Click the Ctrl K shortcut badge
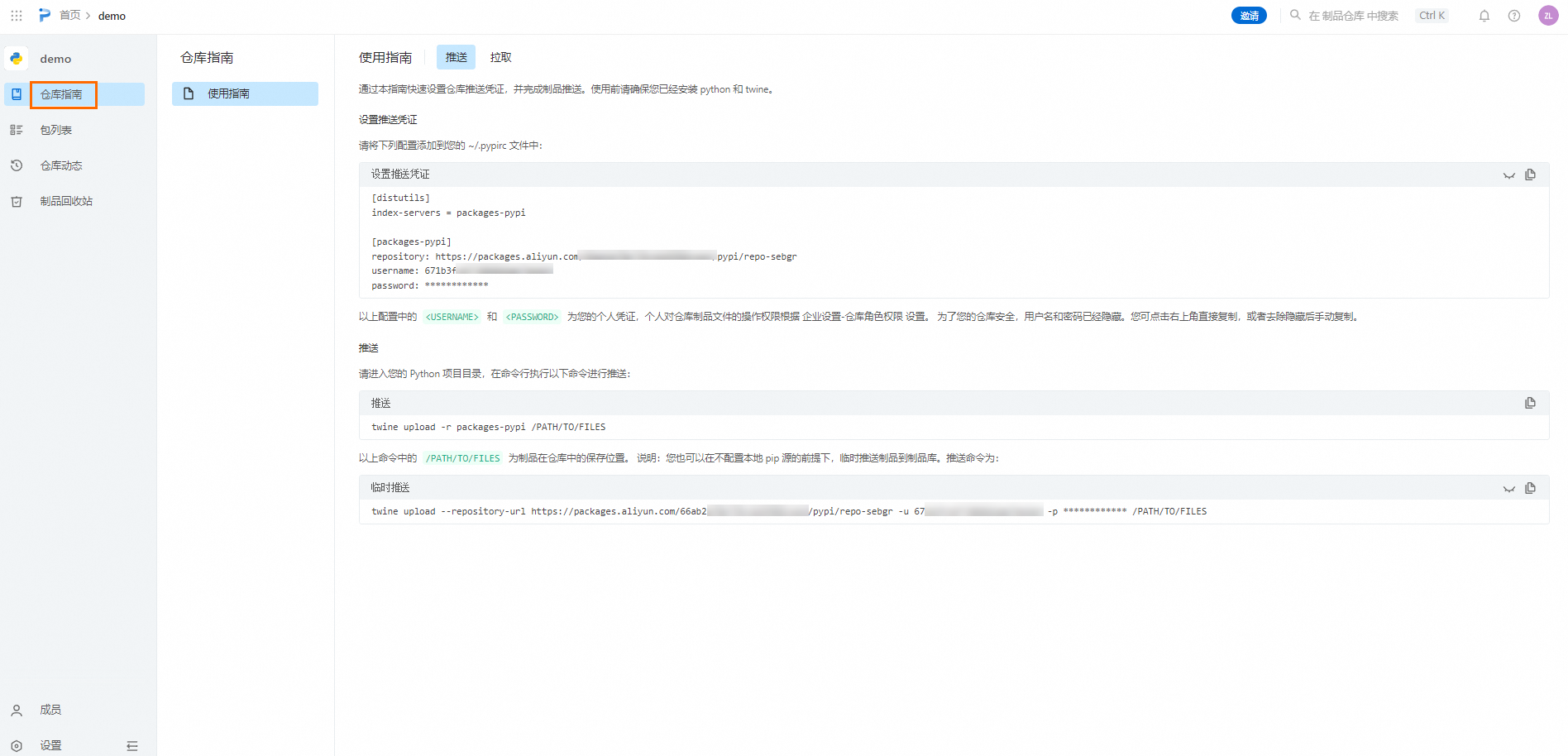 coord(1432,16)
